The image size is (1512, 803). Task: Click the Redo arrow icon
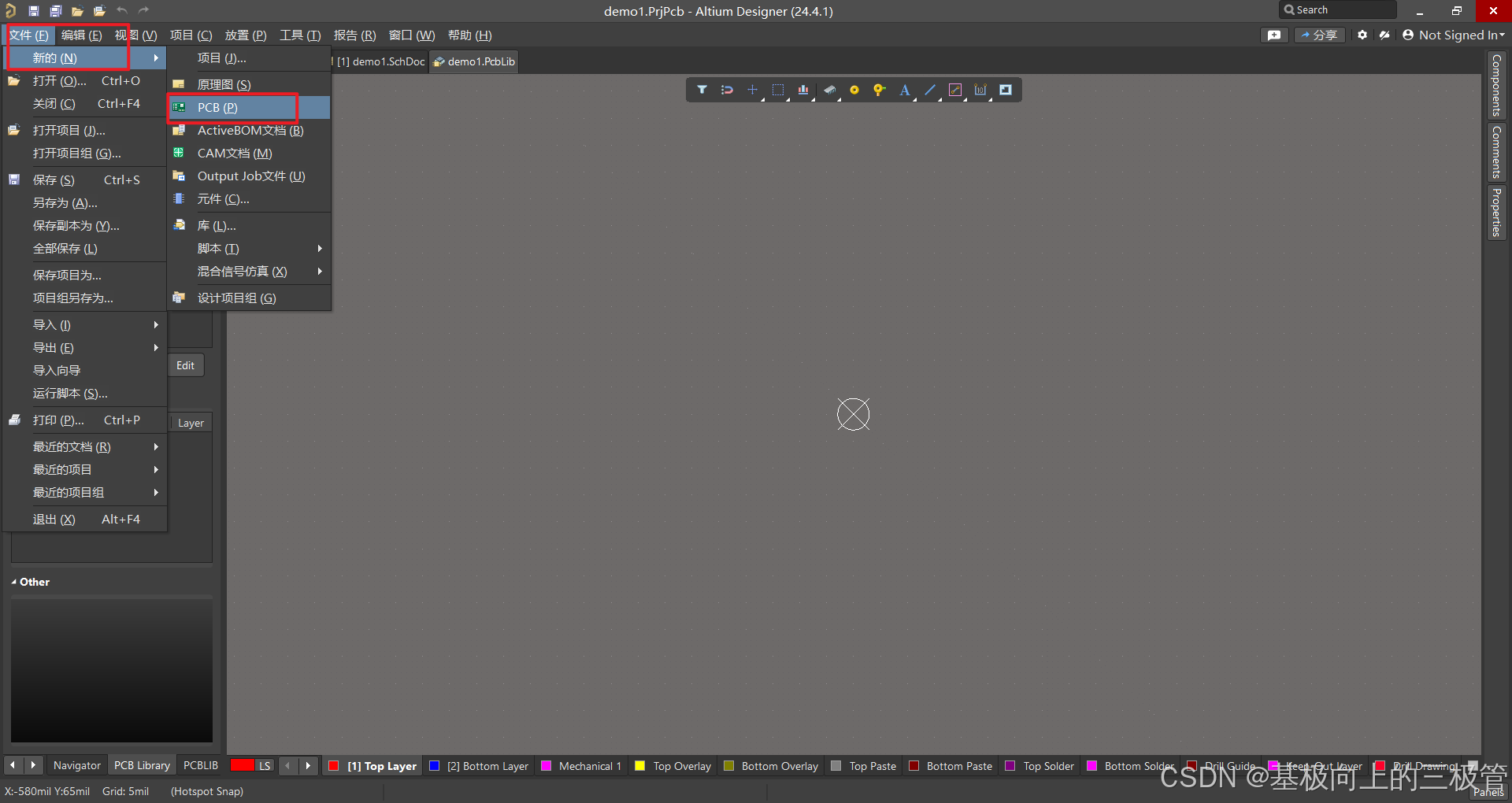(143, 10)
